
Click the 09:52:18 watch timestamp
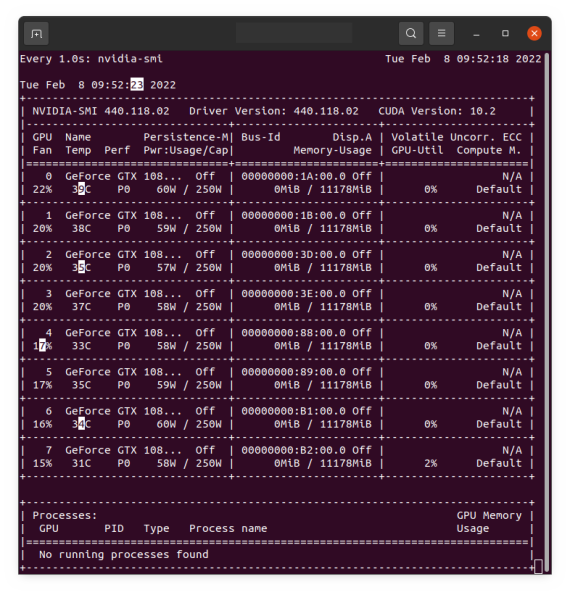tap(482, 59)
